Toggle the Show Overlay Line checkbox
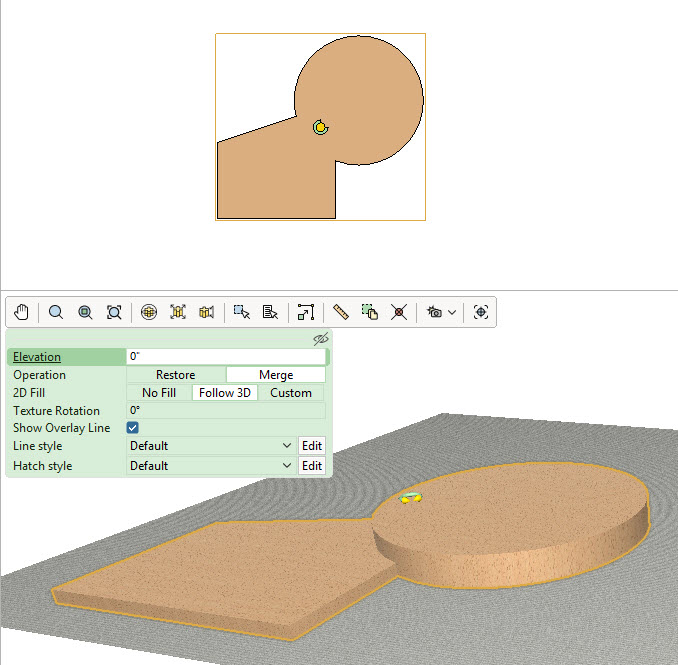The width and height of the screenshot is (678, 665). click(x=133, y=428)
